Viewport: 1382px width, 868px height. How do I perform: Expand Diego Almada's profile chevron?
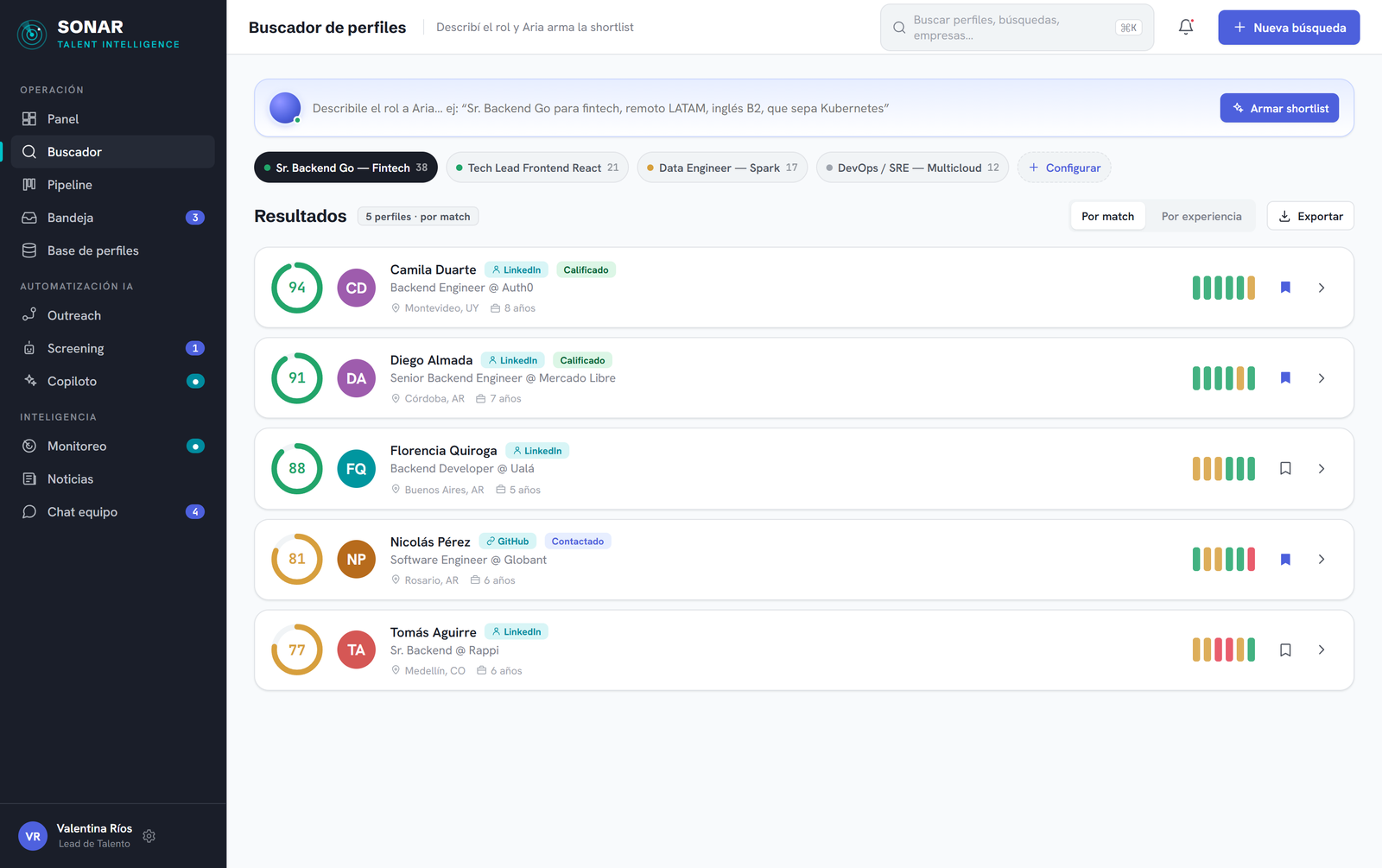coord(1322,378)
